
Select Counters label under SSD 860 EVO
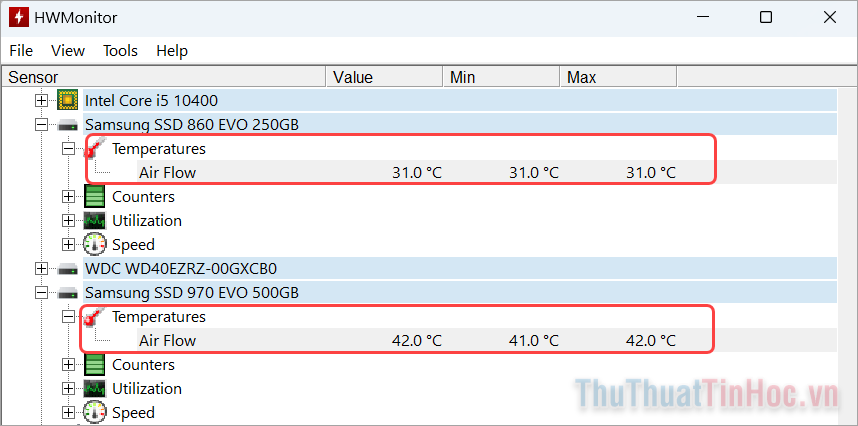(143, 197)
